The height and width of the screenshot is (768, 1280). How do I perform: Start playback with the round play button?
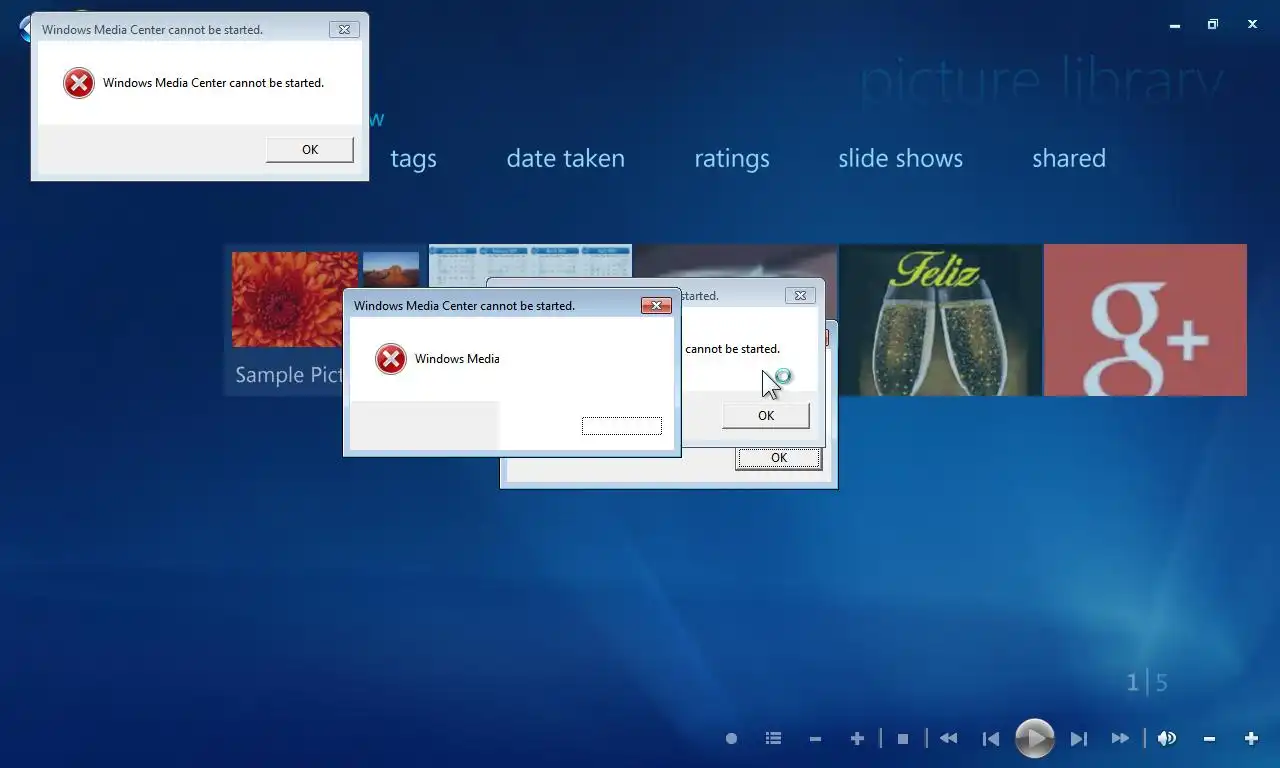tap(1035, 739)
